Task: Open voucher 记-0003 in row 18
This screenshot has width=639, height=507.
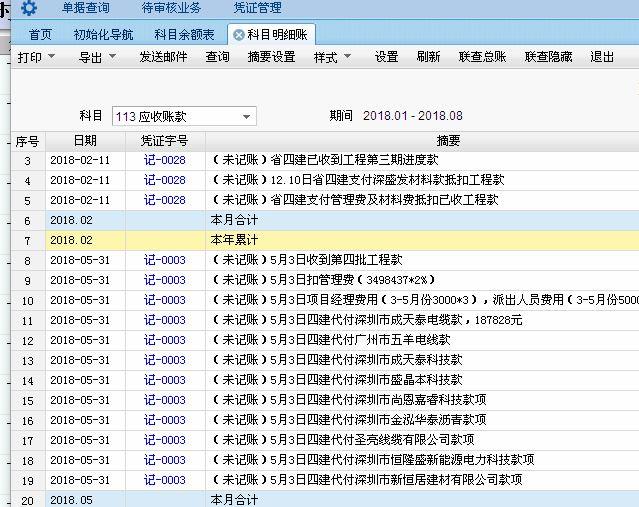Action: pyautogui.click(x=165, y=459)
